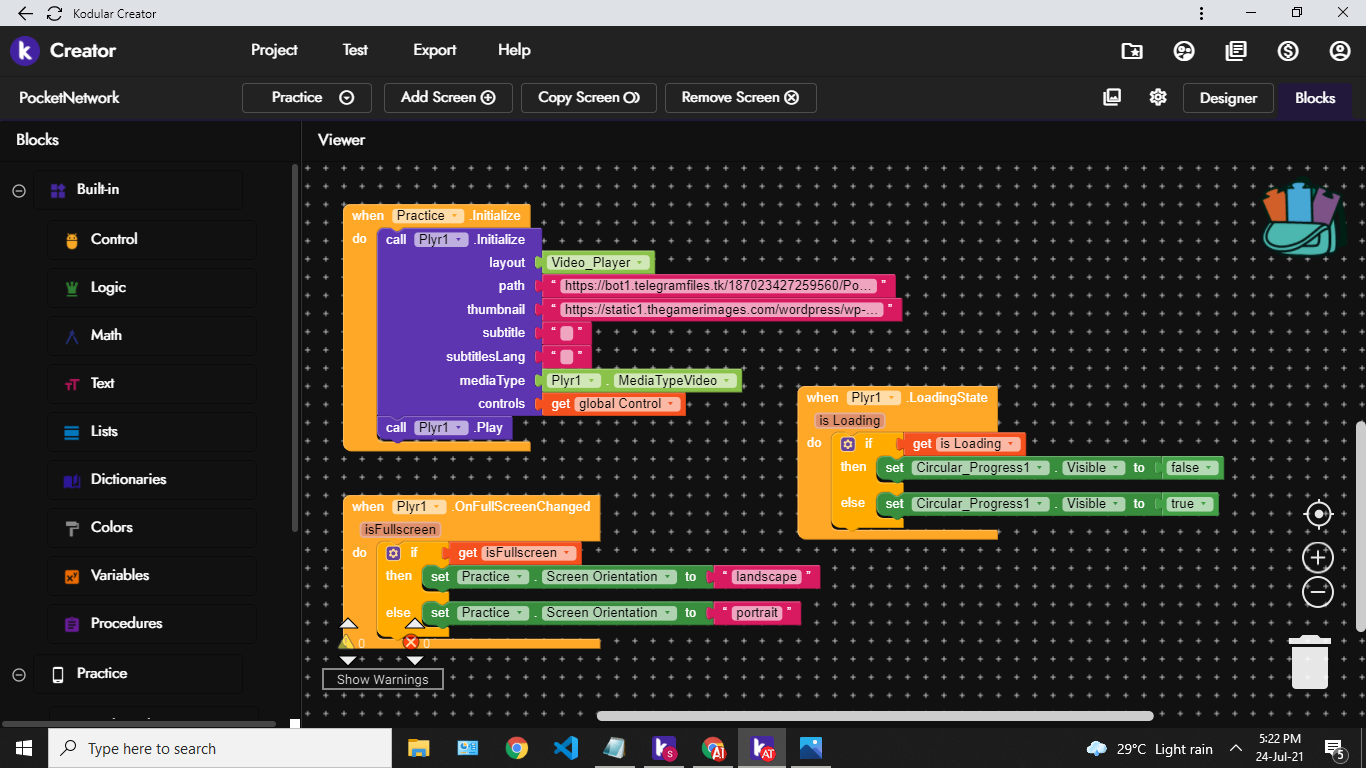Open the mutator gear on isFullscreen if block
The image size is (1366, 768).
393,553
